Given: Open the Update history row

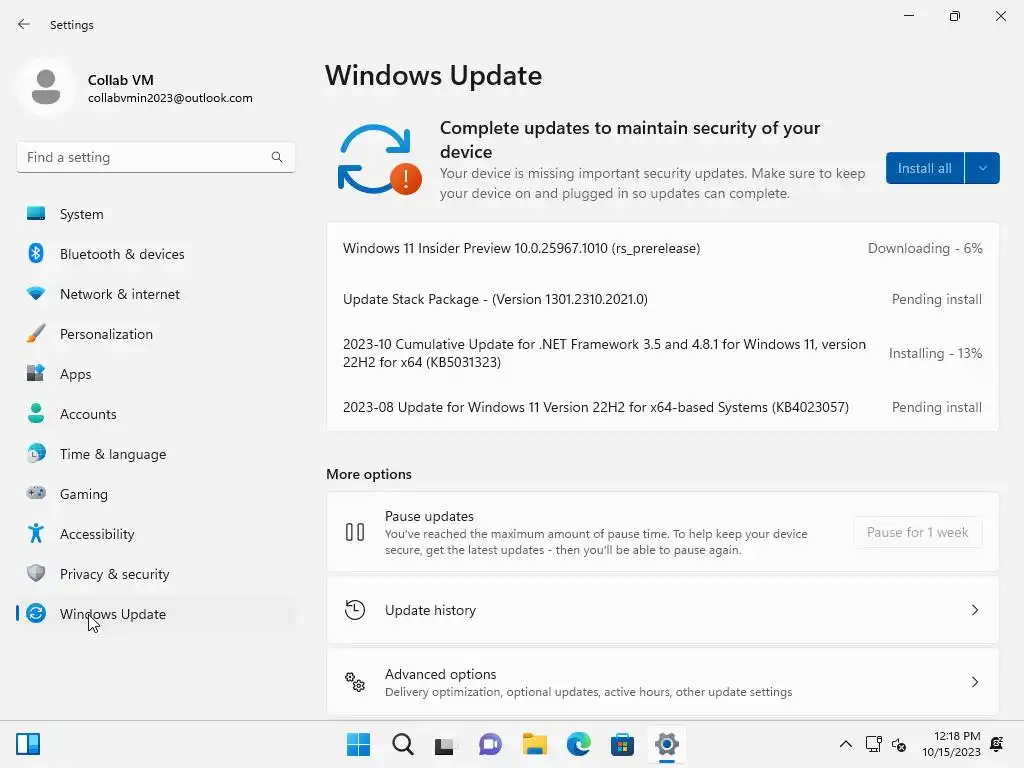Looking at the screenshot, I should (662, 610).
